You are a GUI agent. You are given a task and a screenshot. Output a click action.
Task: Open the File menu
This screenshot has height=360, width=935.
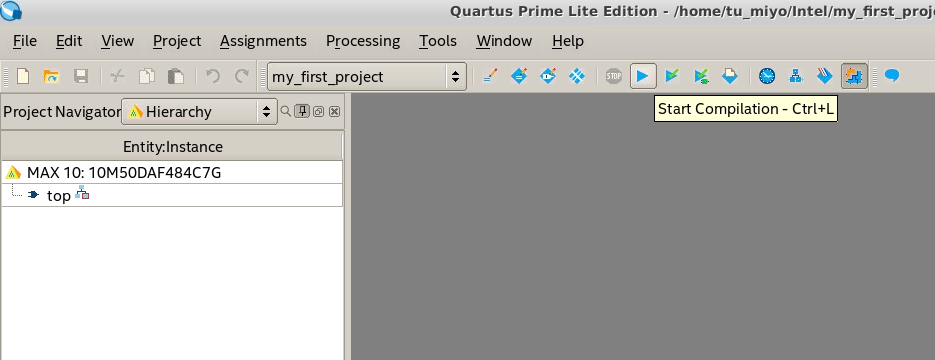[24, 41]
